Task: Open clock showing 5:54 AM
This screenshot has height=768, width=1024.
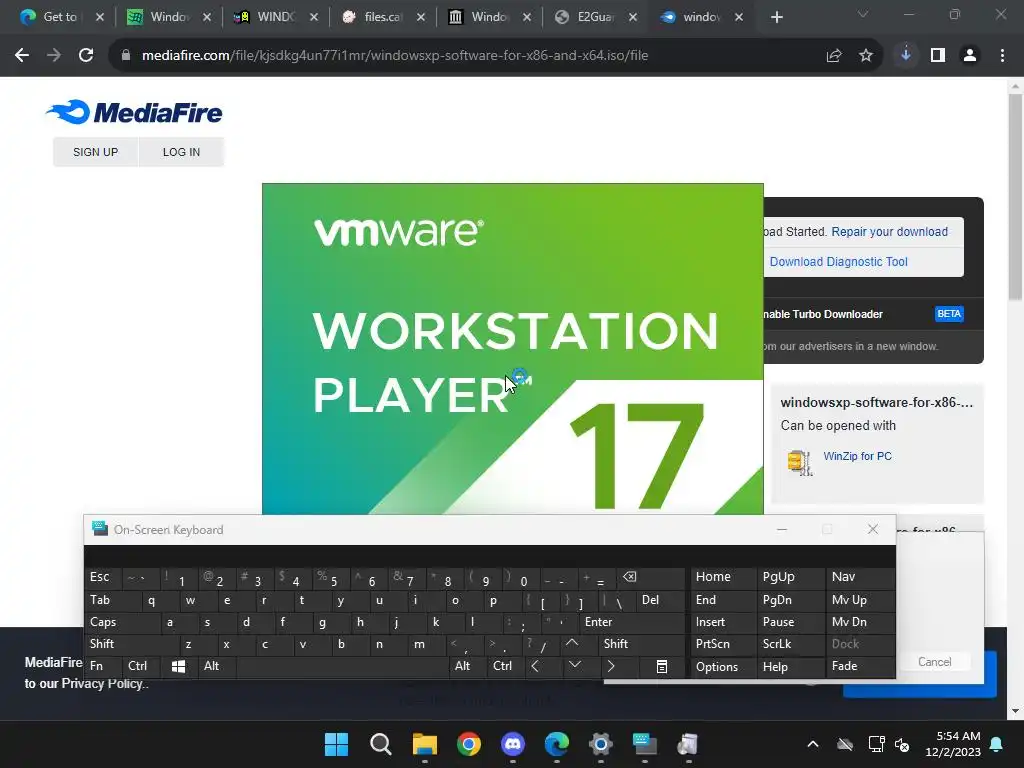Action: coord(953,744)
